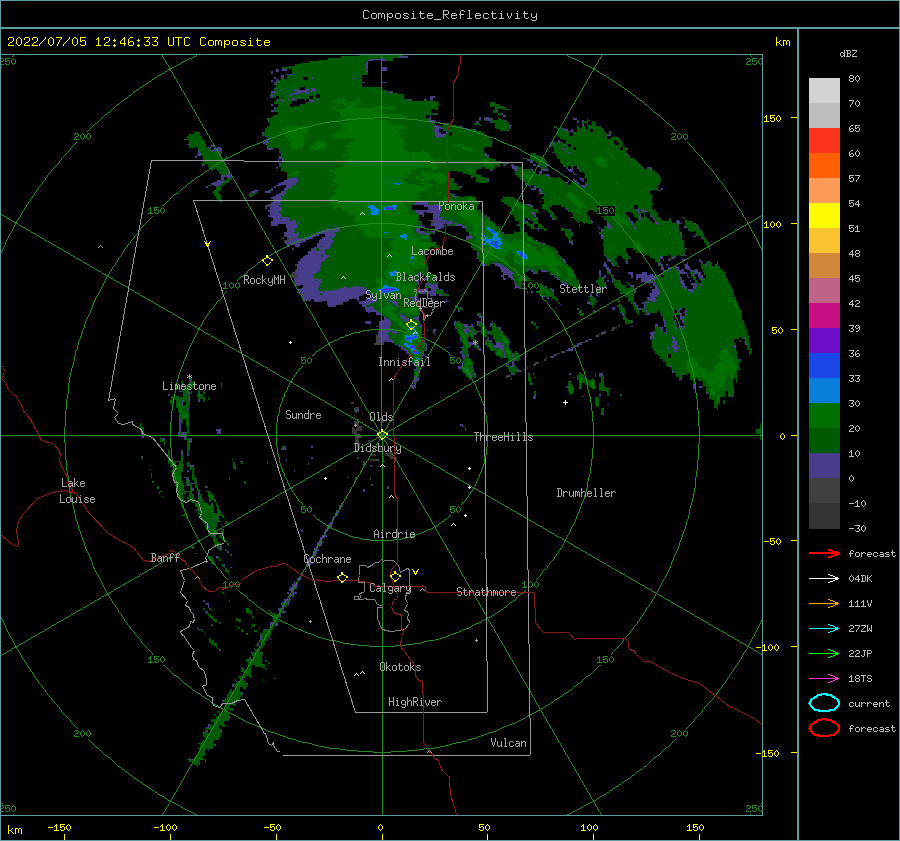Click the white 04DK arrow icon
Screen dimensions: 900x841
[x=824, y=579]
